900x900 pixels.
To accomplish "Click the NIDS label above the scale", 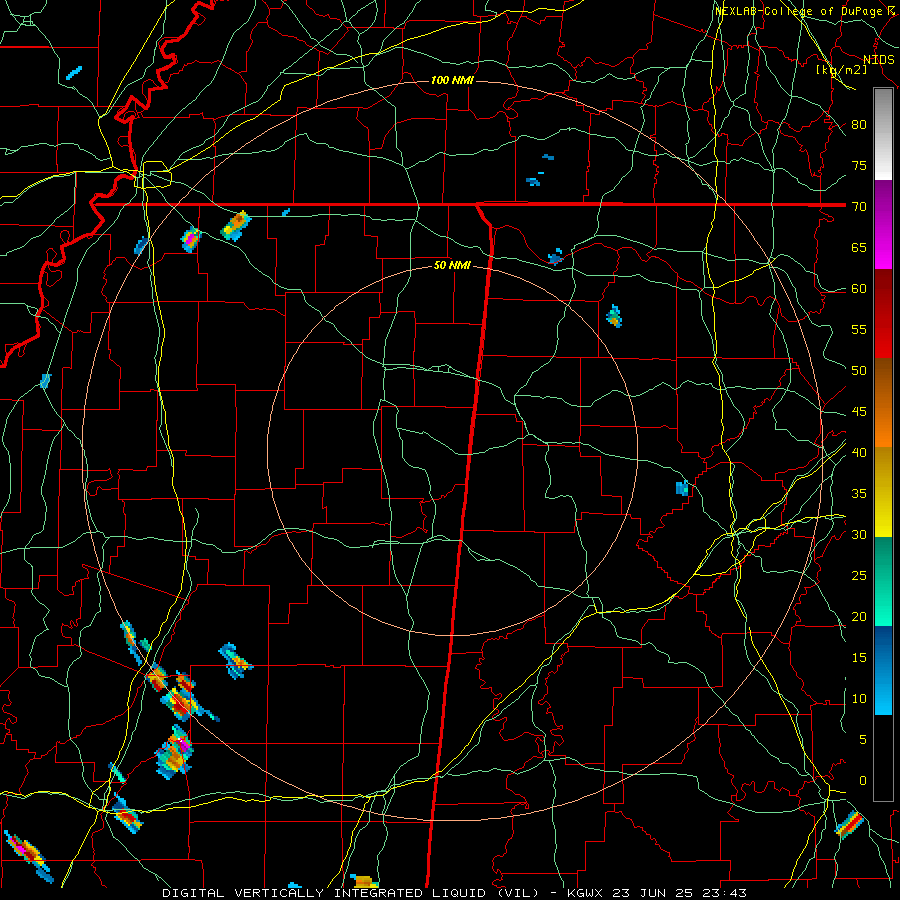I will [x=878, y=60].
